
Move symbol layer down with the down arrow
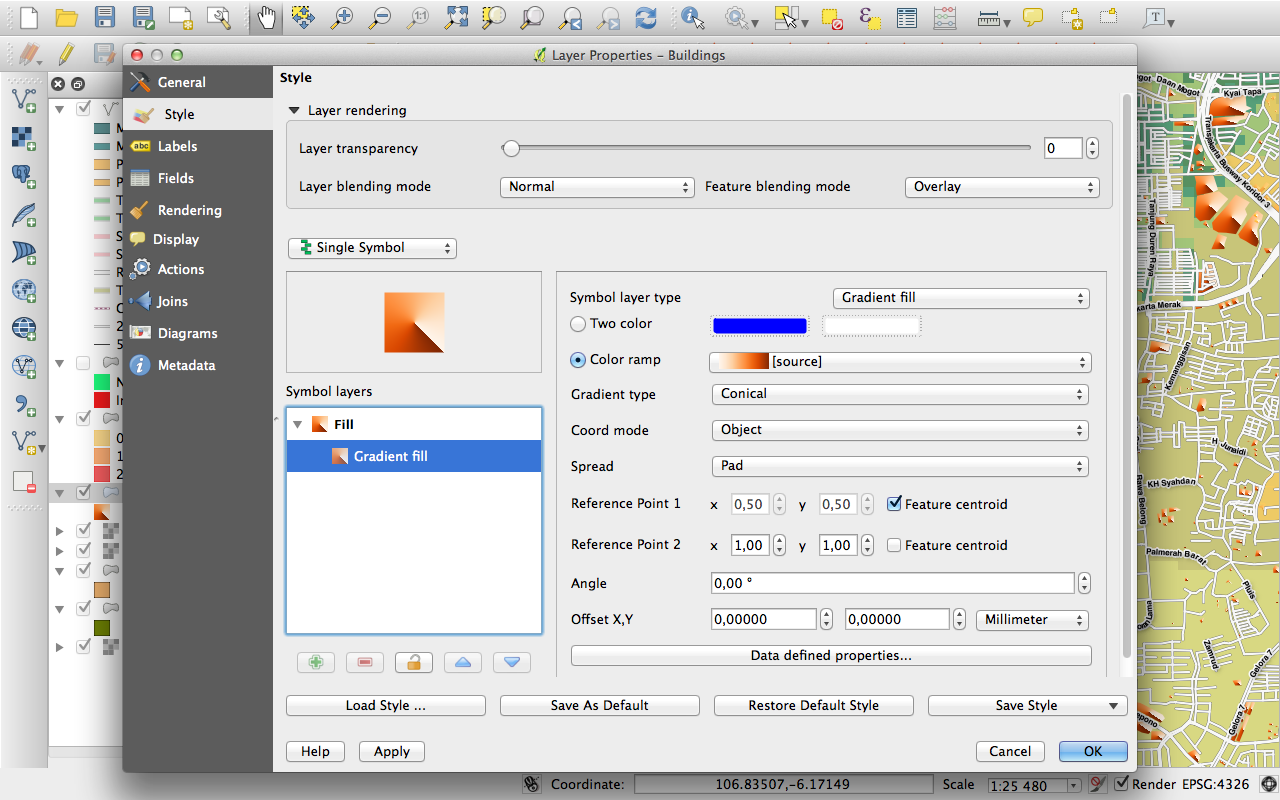click(x=511, y=662)
